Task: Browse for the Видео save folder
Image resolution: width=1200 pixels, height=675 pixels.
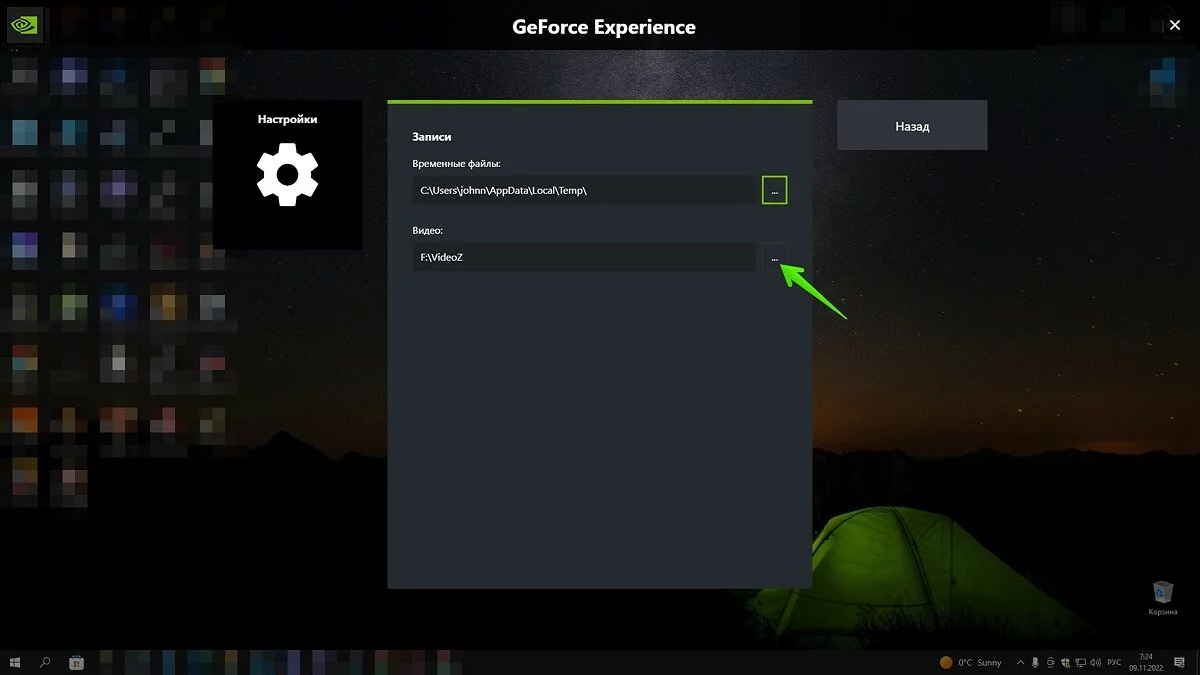Action: click(774, 258)
